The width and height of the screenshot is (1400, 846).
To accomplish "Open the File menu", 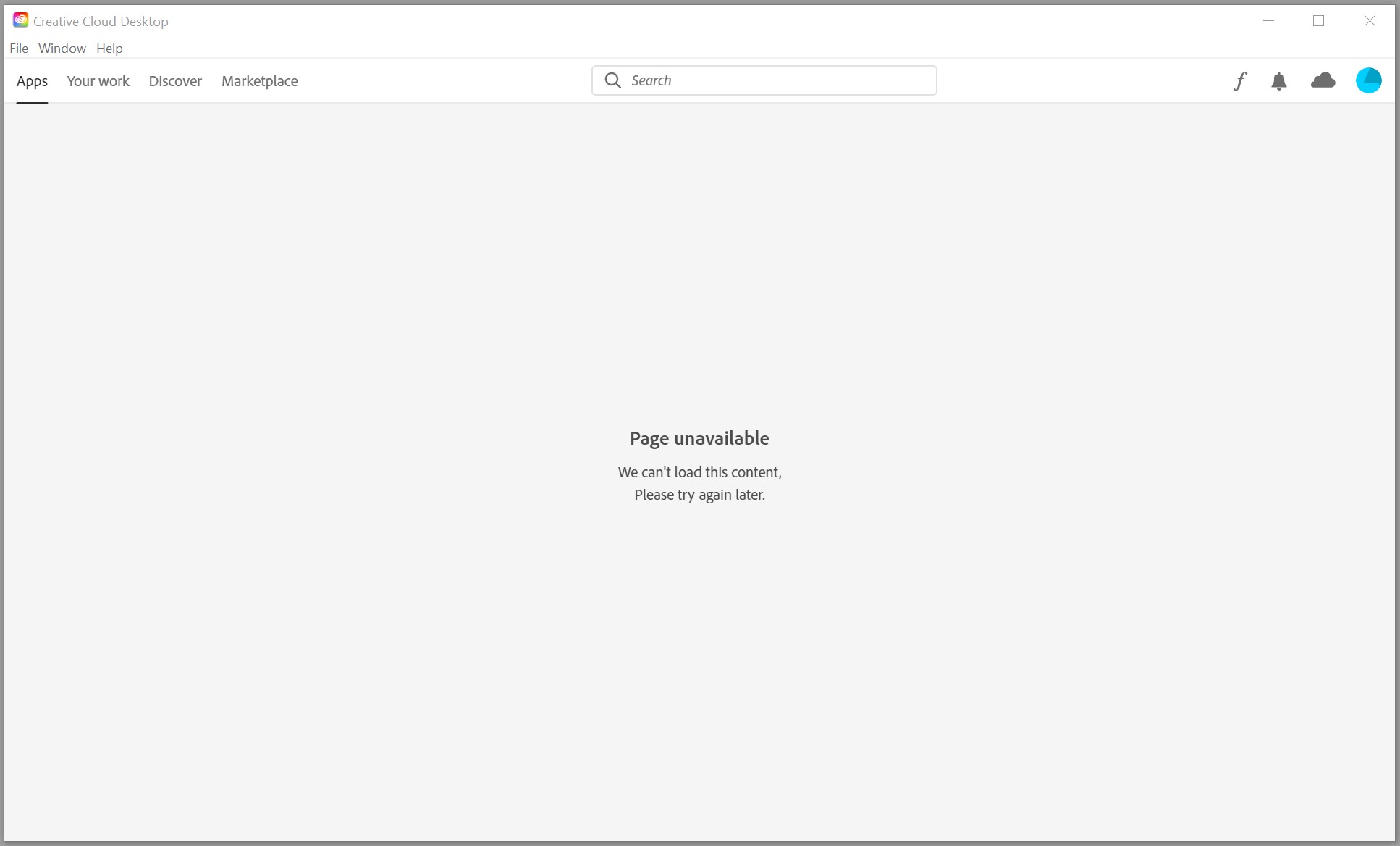I will pyautogui.click(x=19, y=49).
